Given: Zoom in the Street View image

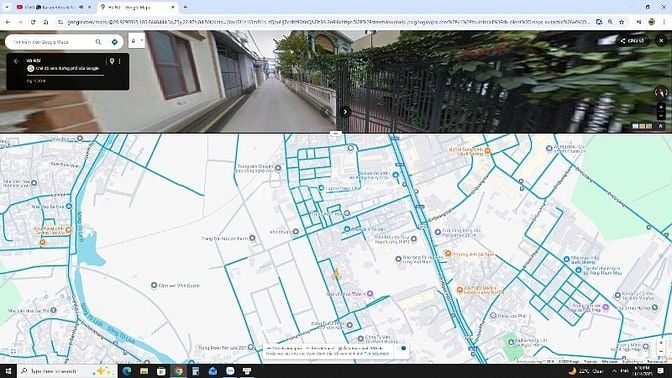Looking at the screenshot, I should point(661,107).
